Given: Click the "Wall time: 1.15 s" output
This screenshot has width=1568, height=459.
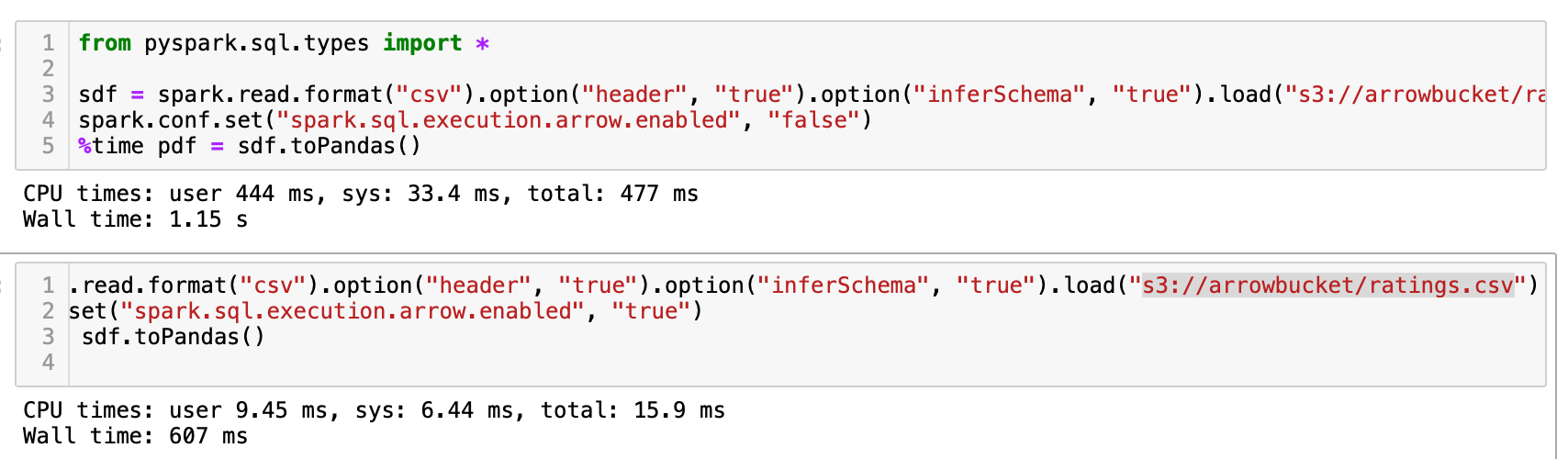Looking at the screenshot, I should 135,219.
